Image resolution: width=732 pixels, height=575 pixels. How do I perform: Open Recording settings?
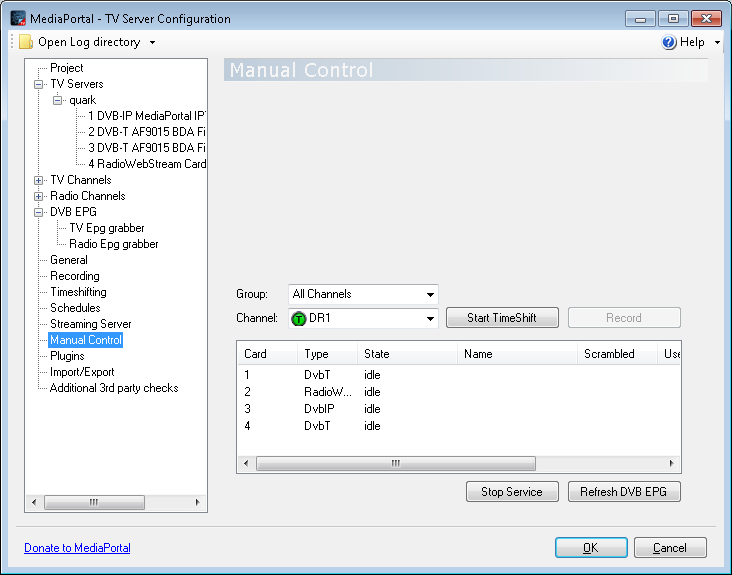[x=75, y=276]
